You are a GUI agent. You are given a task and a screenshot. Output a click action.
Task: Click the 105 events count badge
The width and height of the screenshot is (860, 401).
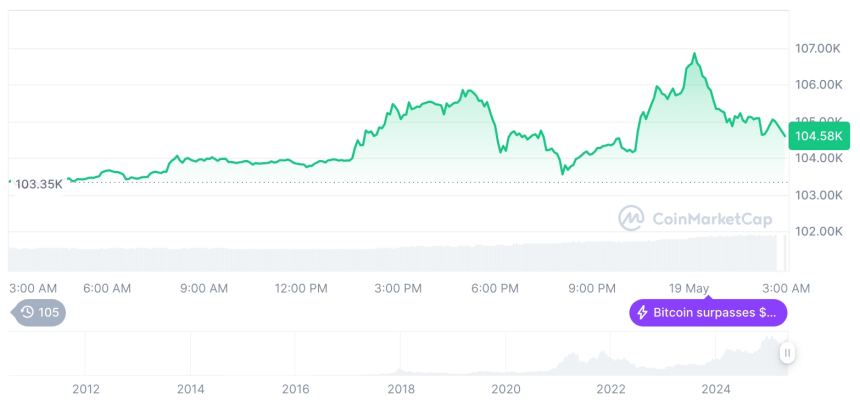point(48,313)
